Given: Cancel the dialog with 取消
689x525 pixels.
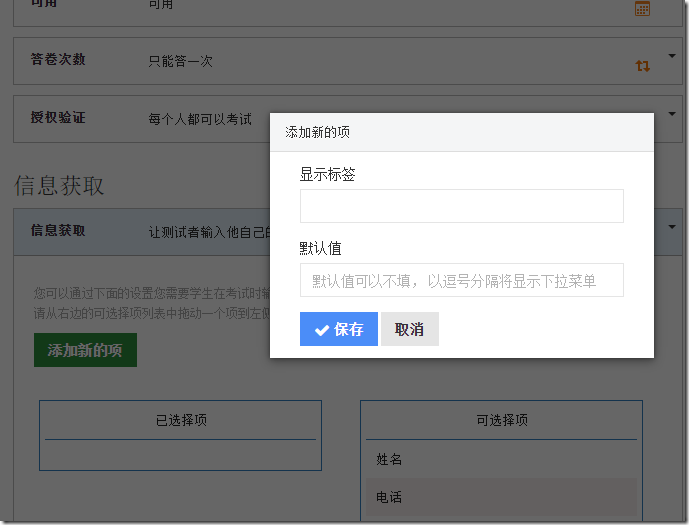Looking at the screenshot, I should [x=410, y=329].
